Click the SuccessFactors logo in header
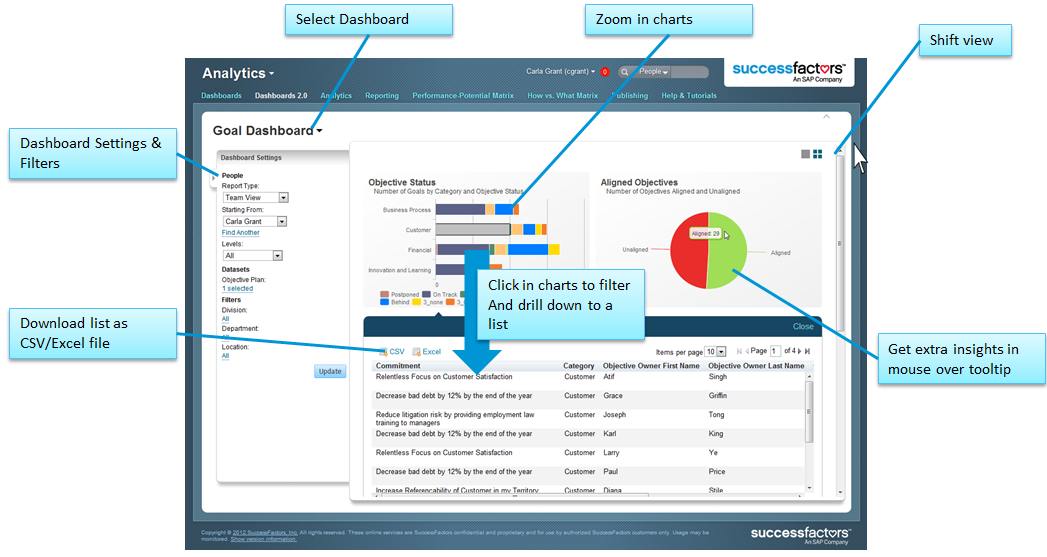The width and height of the screenshot is (1047, 557). pyautogui.click(x=789, y=72)
